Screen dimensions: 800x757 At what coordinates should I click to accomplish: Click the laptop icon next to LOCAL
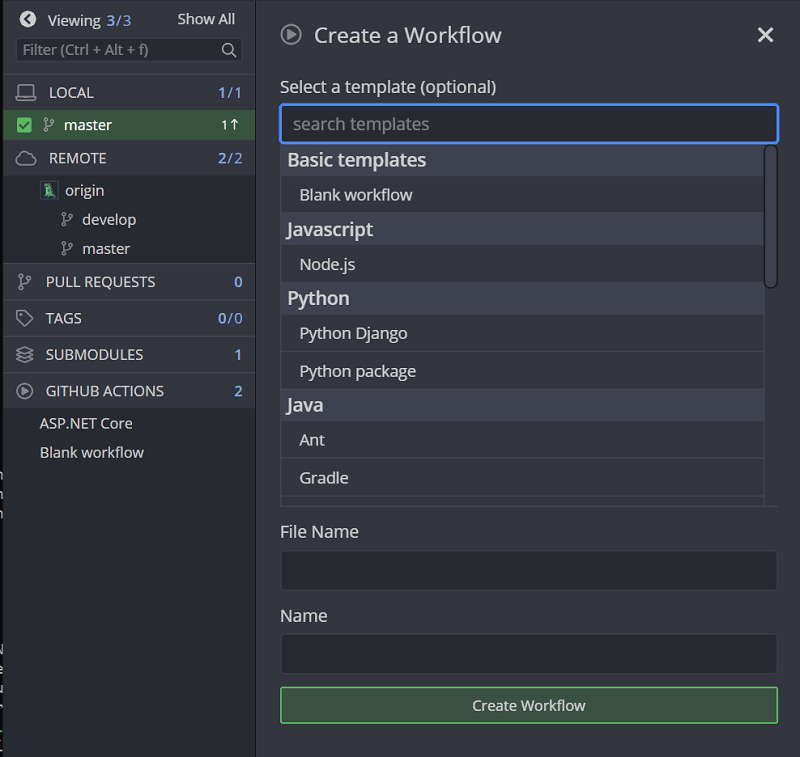click(25, 93)
